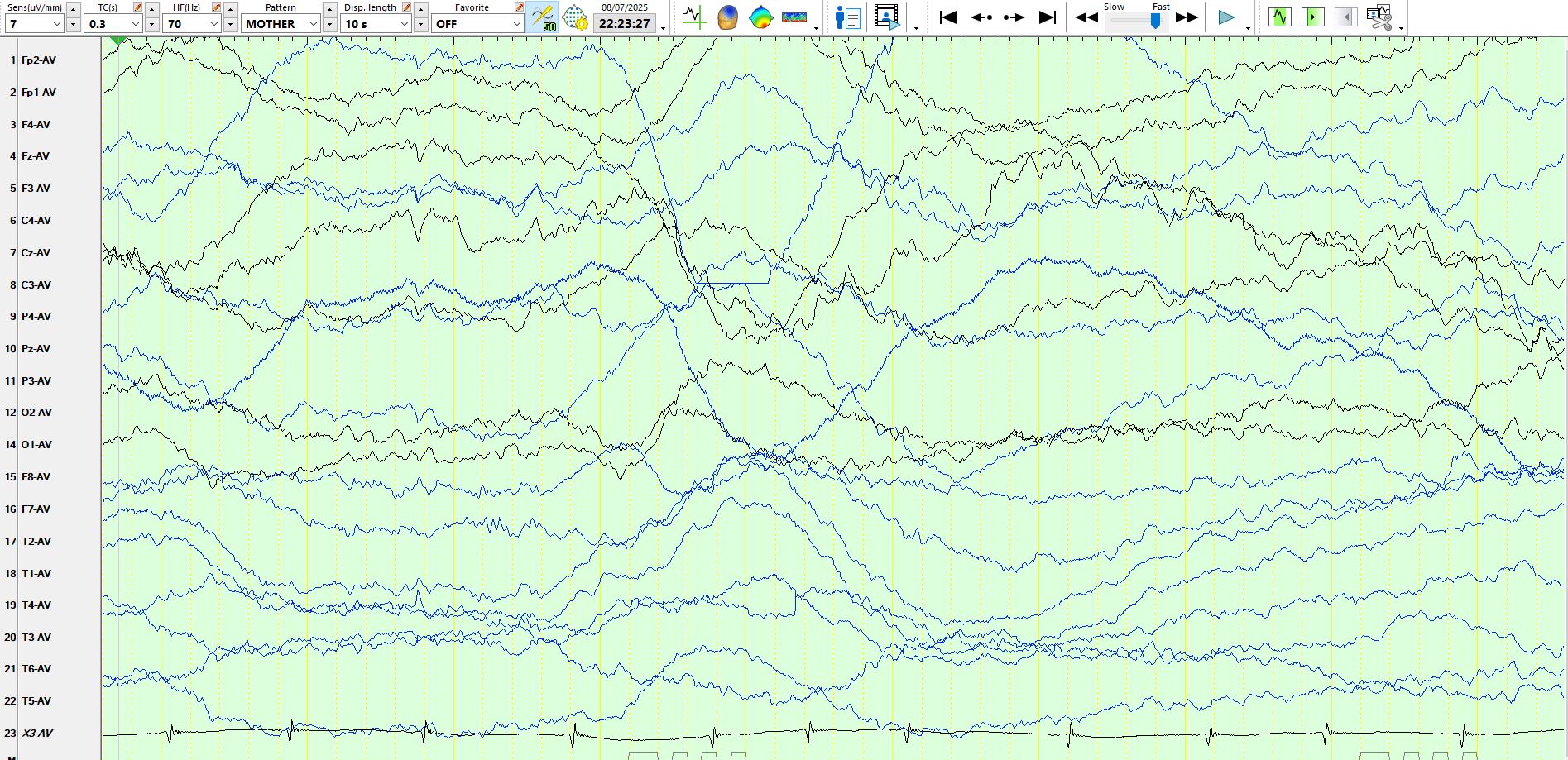Viewport: 1568px width, 760px height.
Task: Jump to the end of recording
Action: [x=1048, y=17]
